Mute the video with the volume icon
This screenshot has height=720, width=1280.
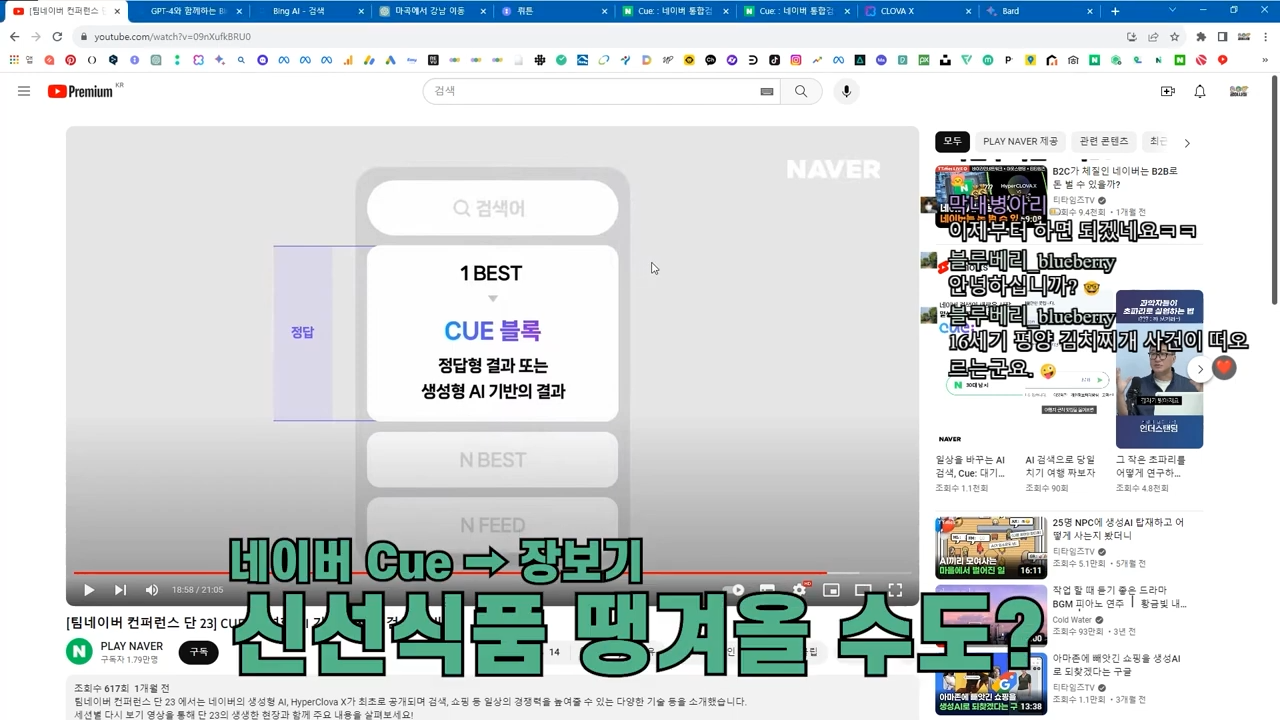(151, 590)
